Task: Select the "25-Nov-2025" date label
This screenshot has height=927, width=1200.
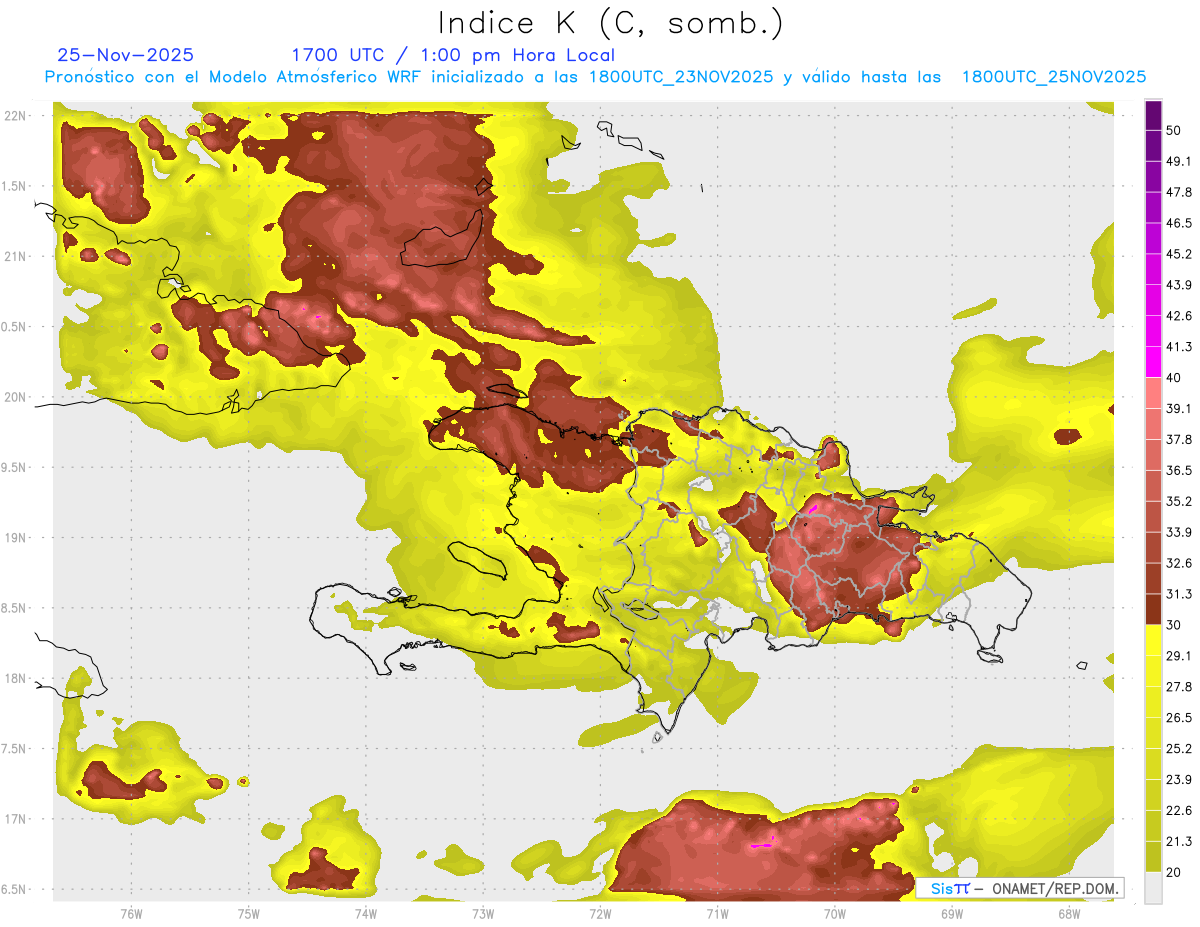Action: coord(126,55)
